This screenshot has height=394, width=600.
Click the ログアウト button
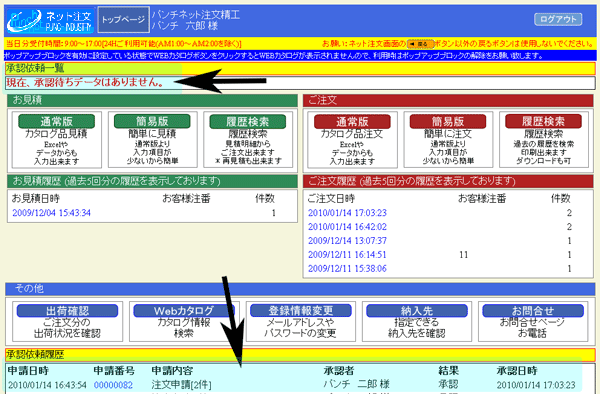pyautogui.click(x=558, y=19)
